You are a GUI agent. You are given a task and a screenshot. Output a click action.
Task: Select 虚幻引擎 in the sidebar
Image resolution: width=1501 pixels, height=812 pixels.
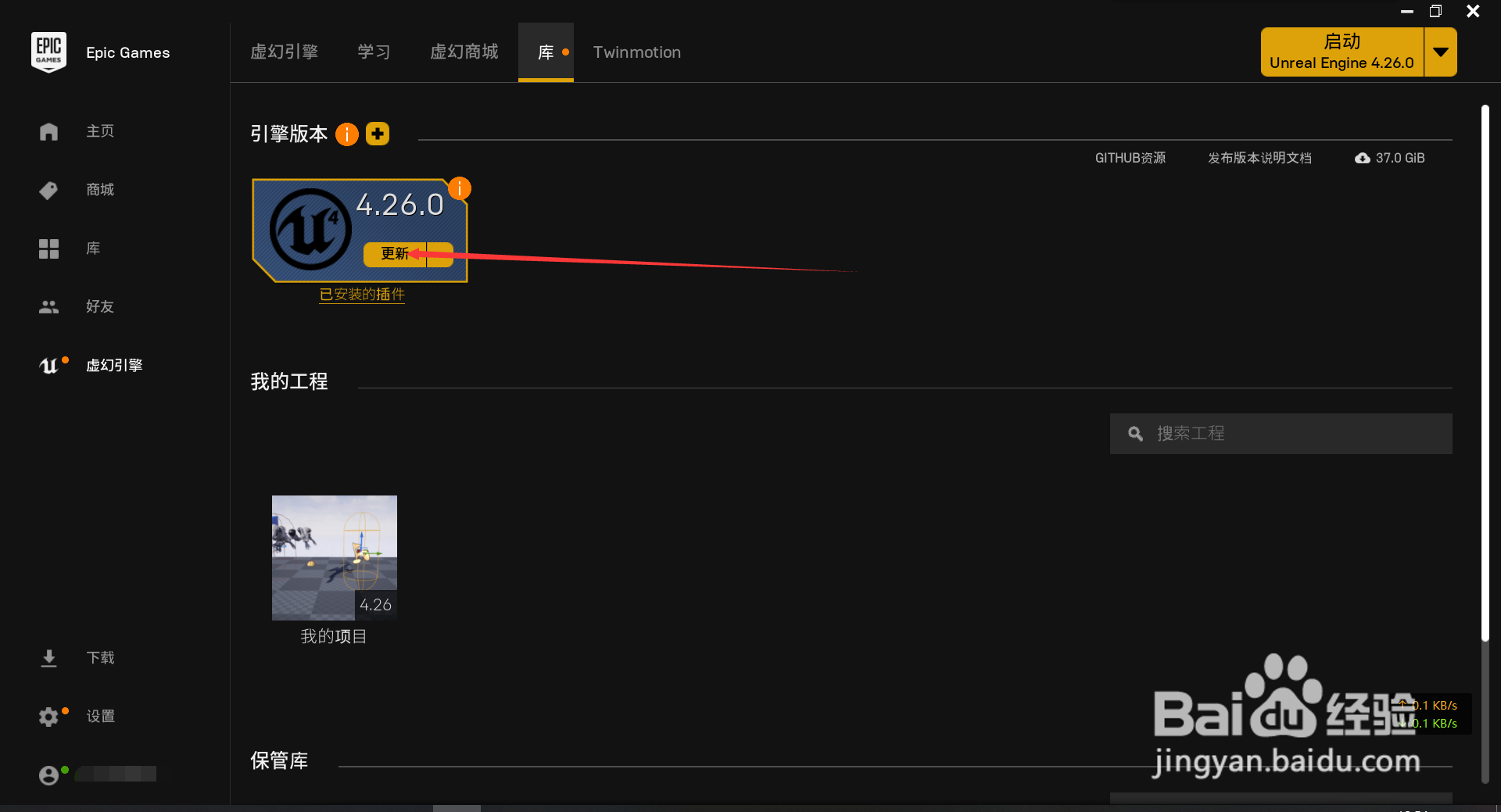tap(114, 366)
